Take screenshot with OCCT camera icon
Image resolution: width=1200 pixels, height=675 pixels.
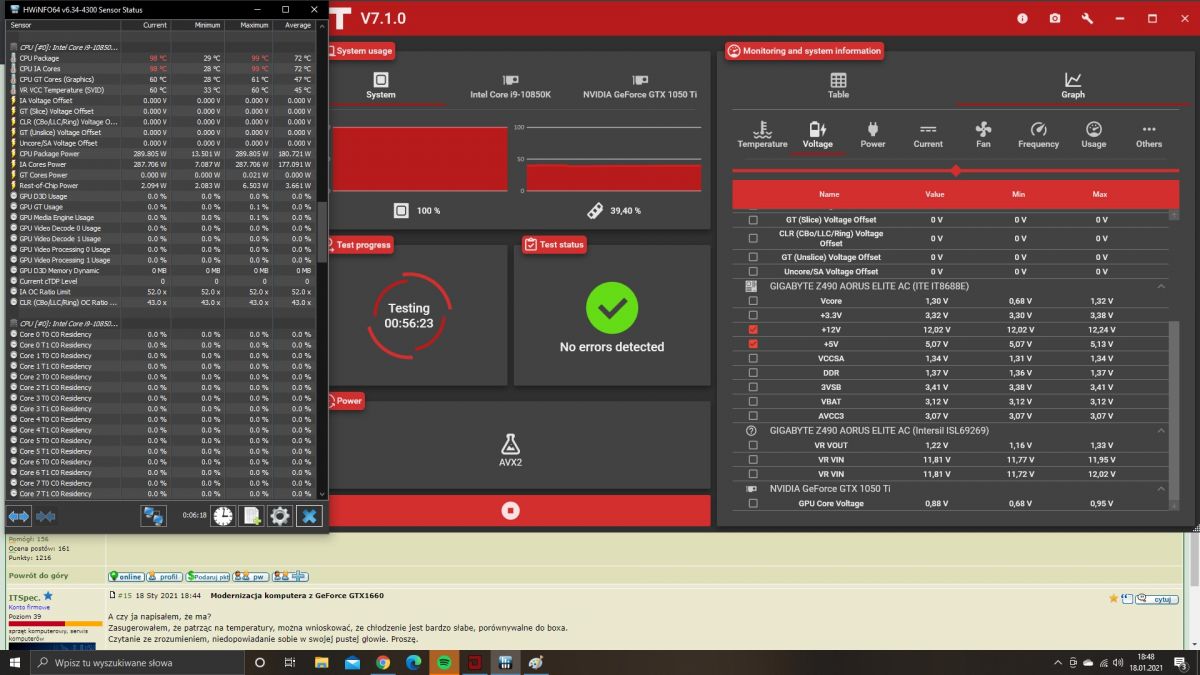point(1055,18)
